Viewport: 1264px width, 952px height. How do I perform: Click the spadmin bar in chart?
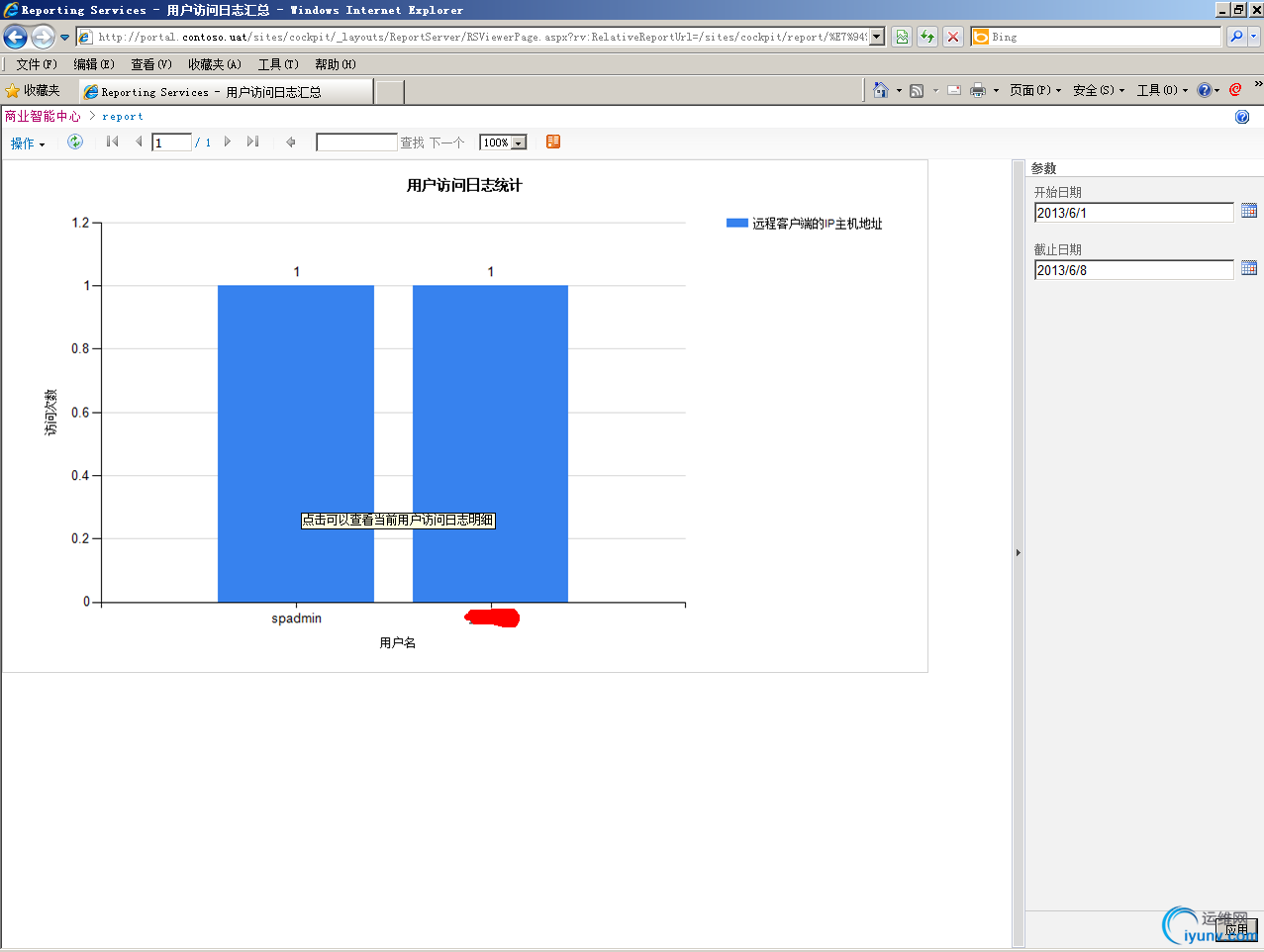[x=296, y=443]
